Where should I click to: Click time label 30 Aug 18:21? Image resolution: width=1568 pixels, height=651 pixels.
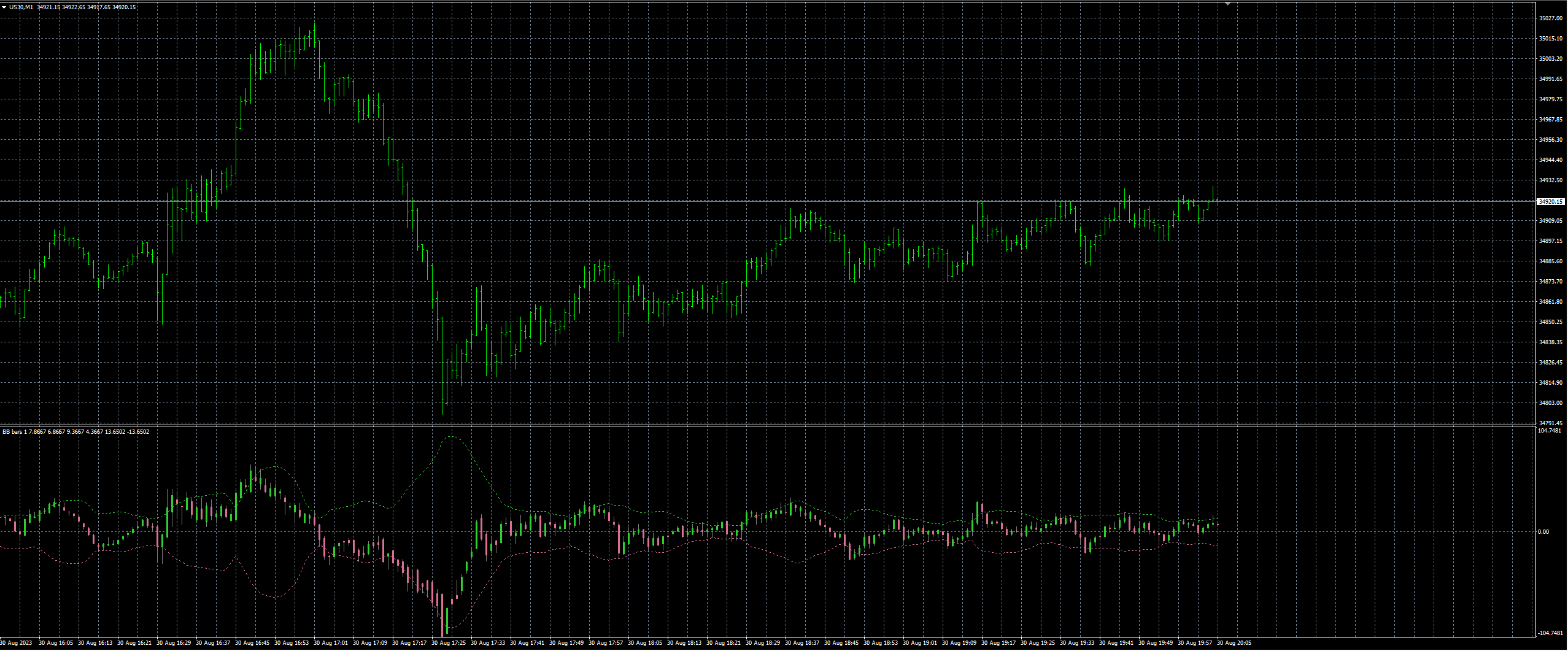(x=724, y=644)
